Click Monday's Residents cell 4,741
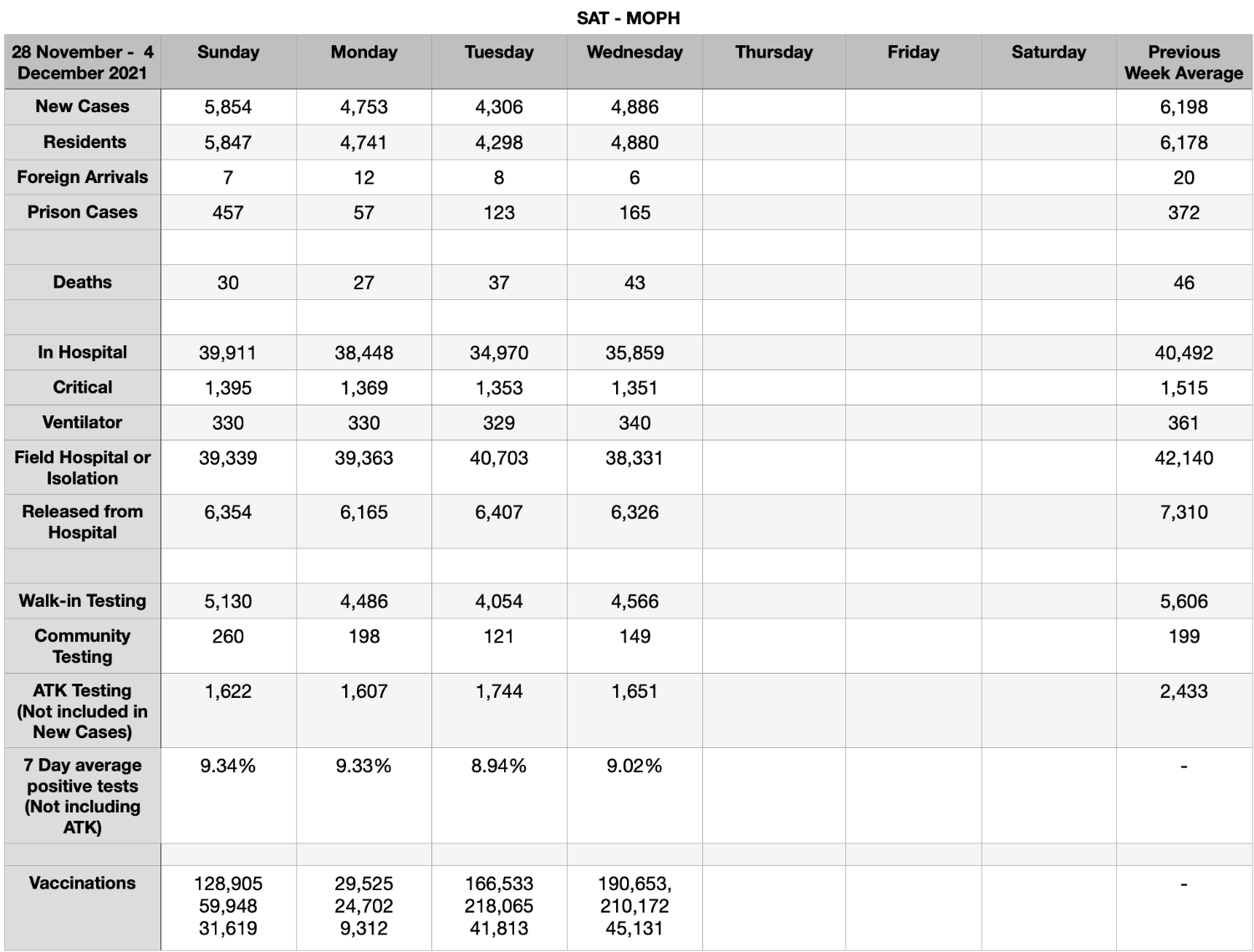 point(364,142)
